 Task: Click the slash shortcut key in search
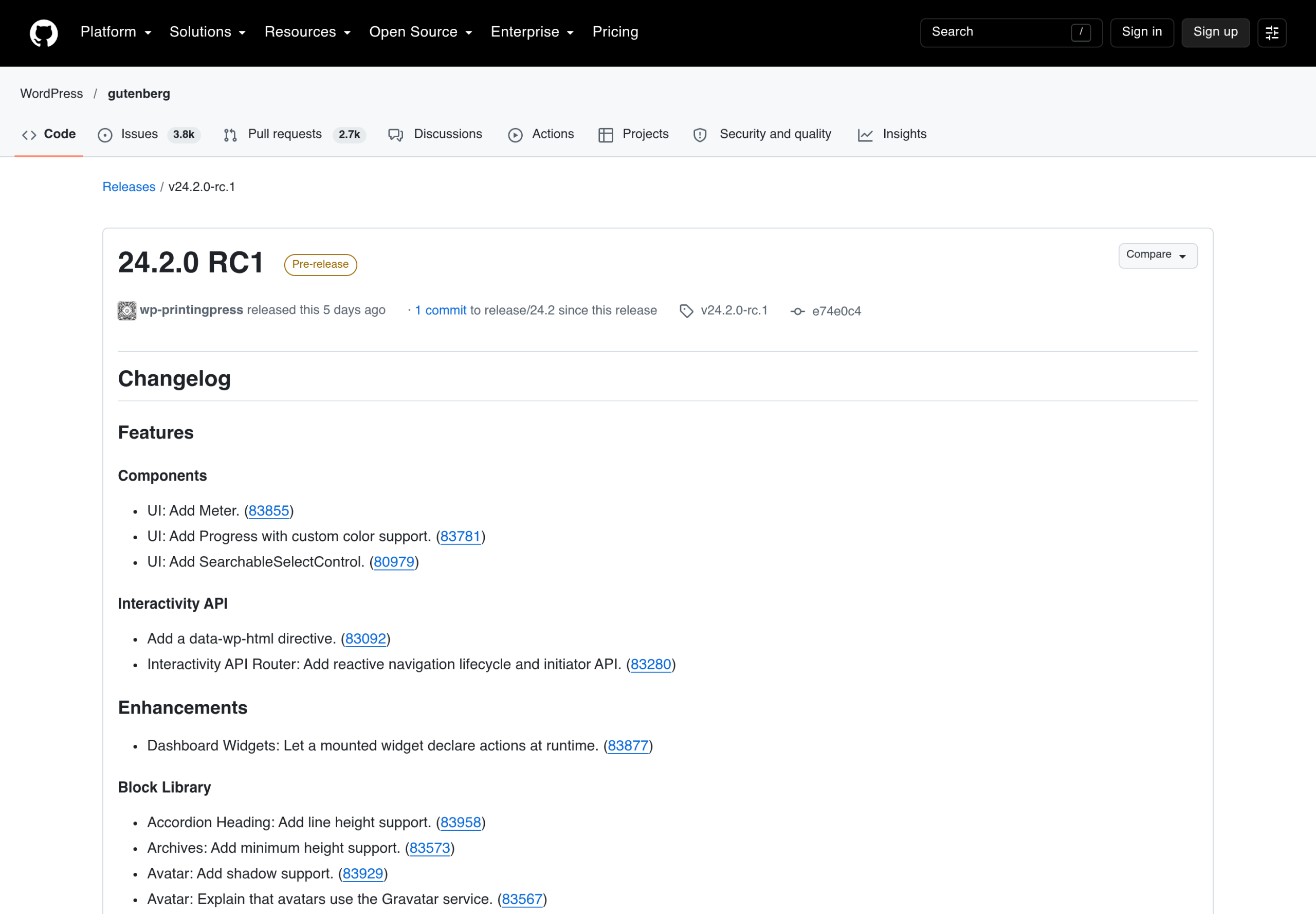click(x=1081, y=32)
